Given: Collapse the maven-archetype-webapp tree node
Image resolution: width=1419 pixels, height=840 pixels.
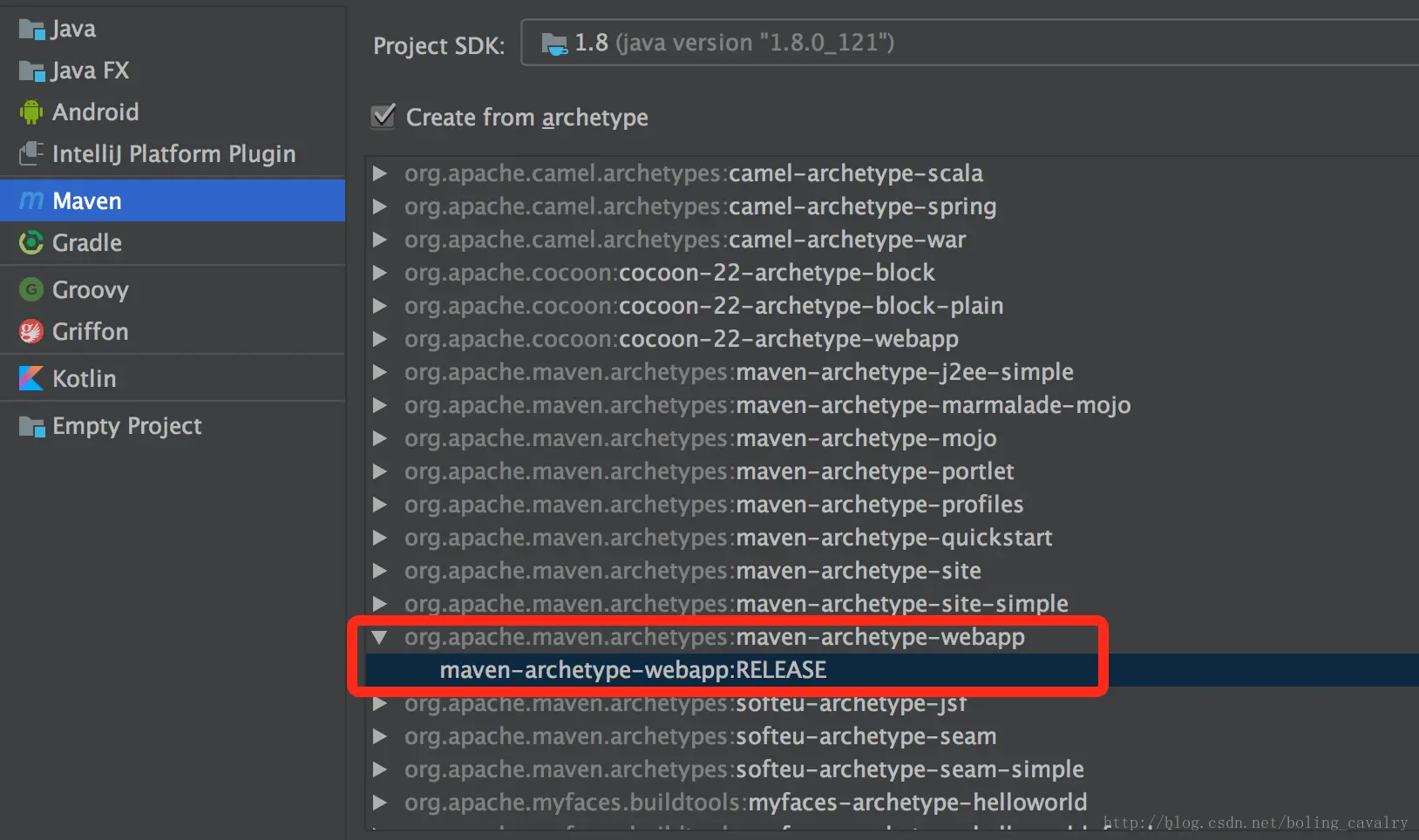Looking at the screenshot, I should point(379,638).
